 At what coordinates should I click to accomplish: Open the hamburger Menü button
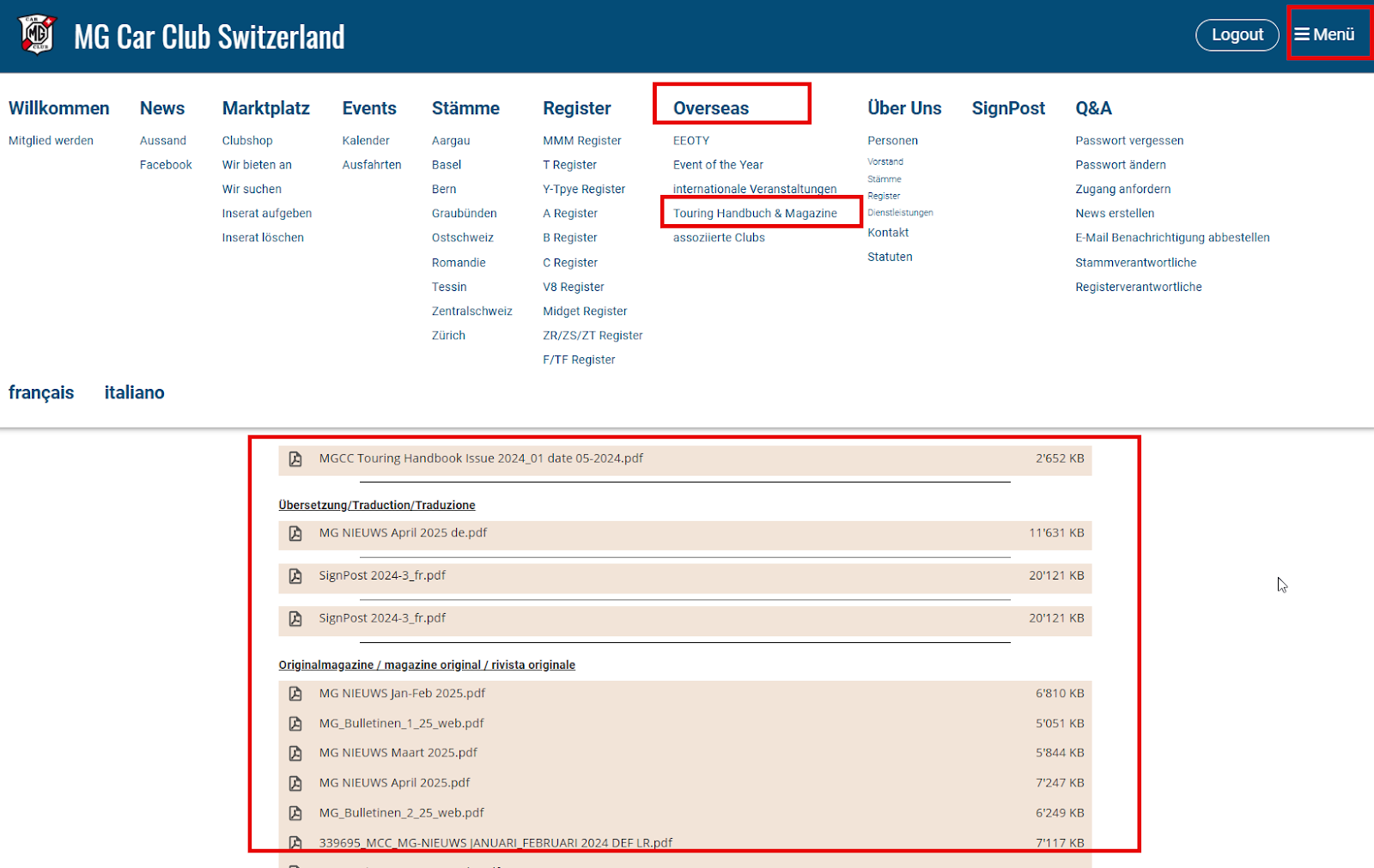coord(1325,35)
